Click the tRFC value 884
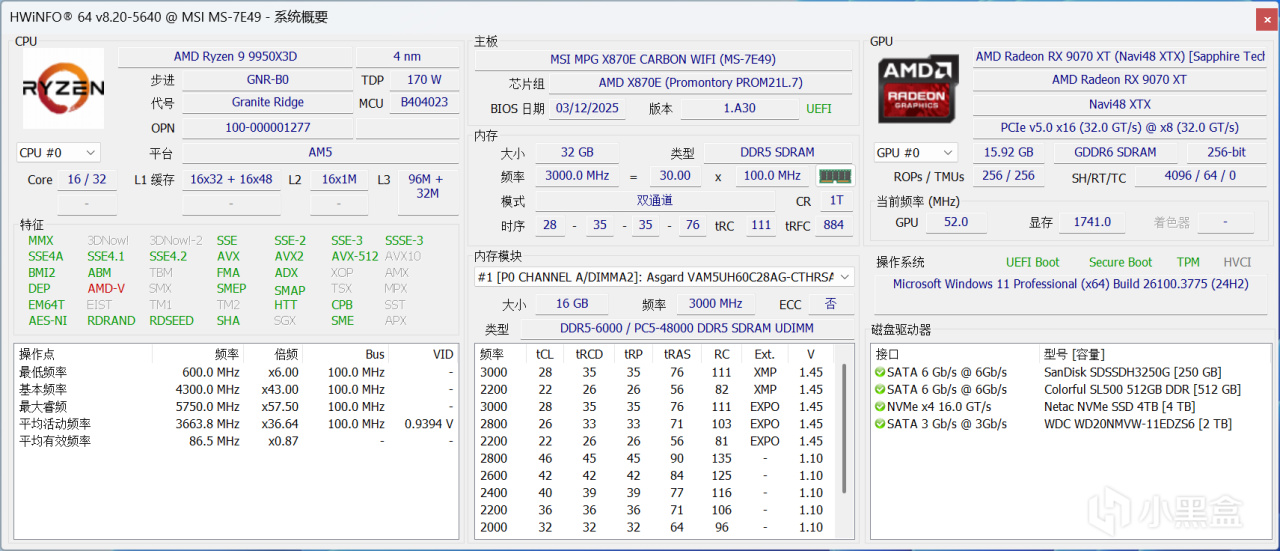Viewport: 1280px width, 551px height. tap(832, 226)
